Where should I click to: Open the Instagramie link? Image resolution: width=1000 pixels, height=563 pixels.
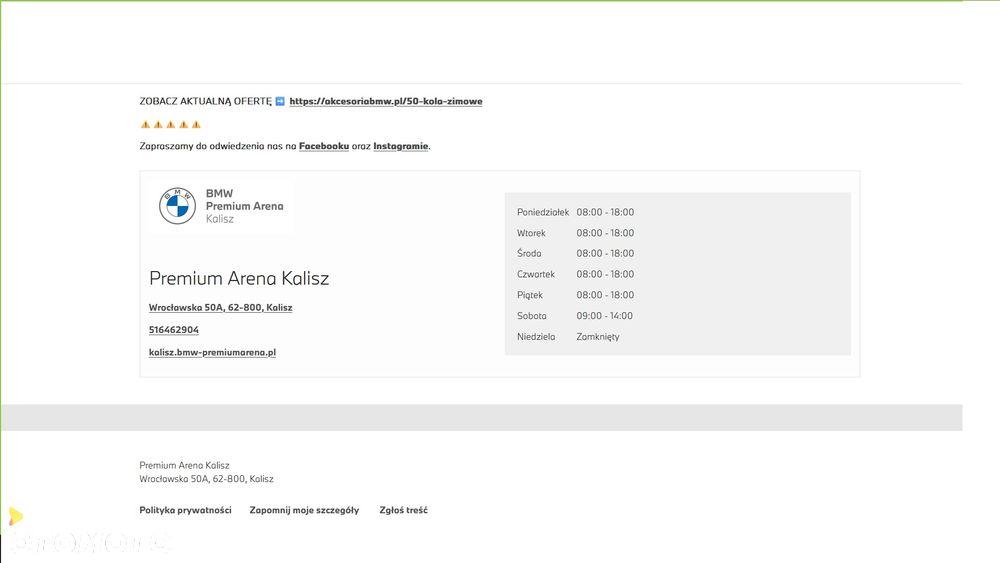tap(401, 146)
